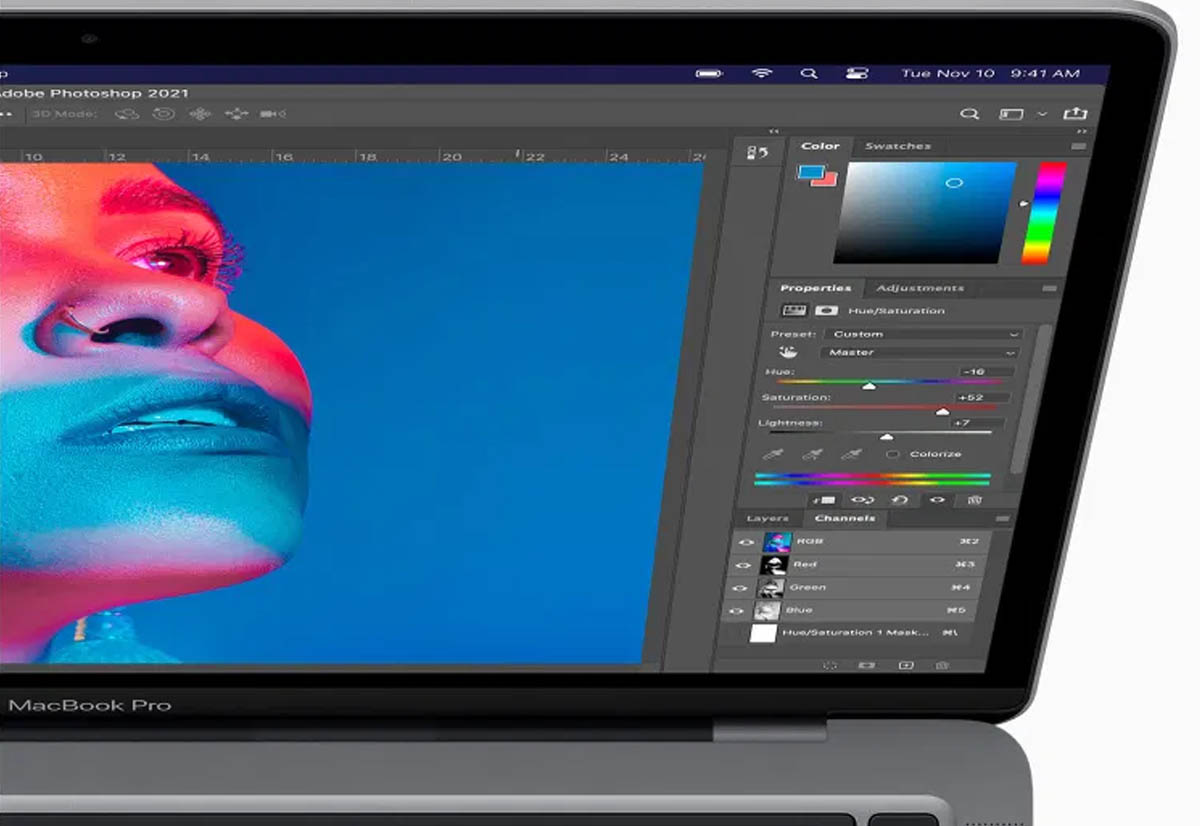Viewport: 1200px width, 826px height.
Task: Click view previous state icon
Action: (862, 499)
